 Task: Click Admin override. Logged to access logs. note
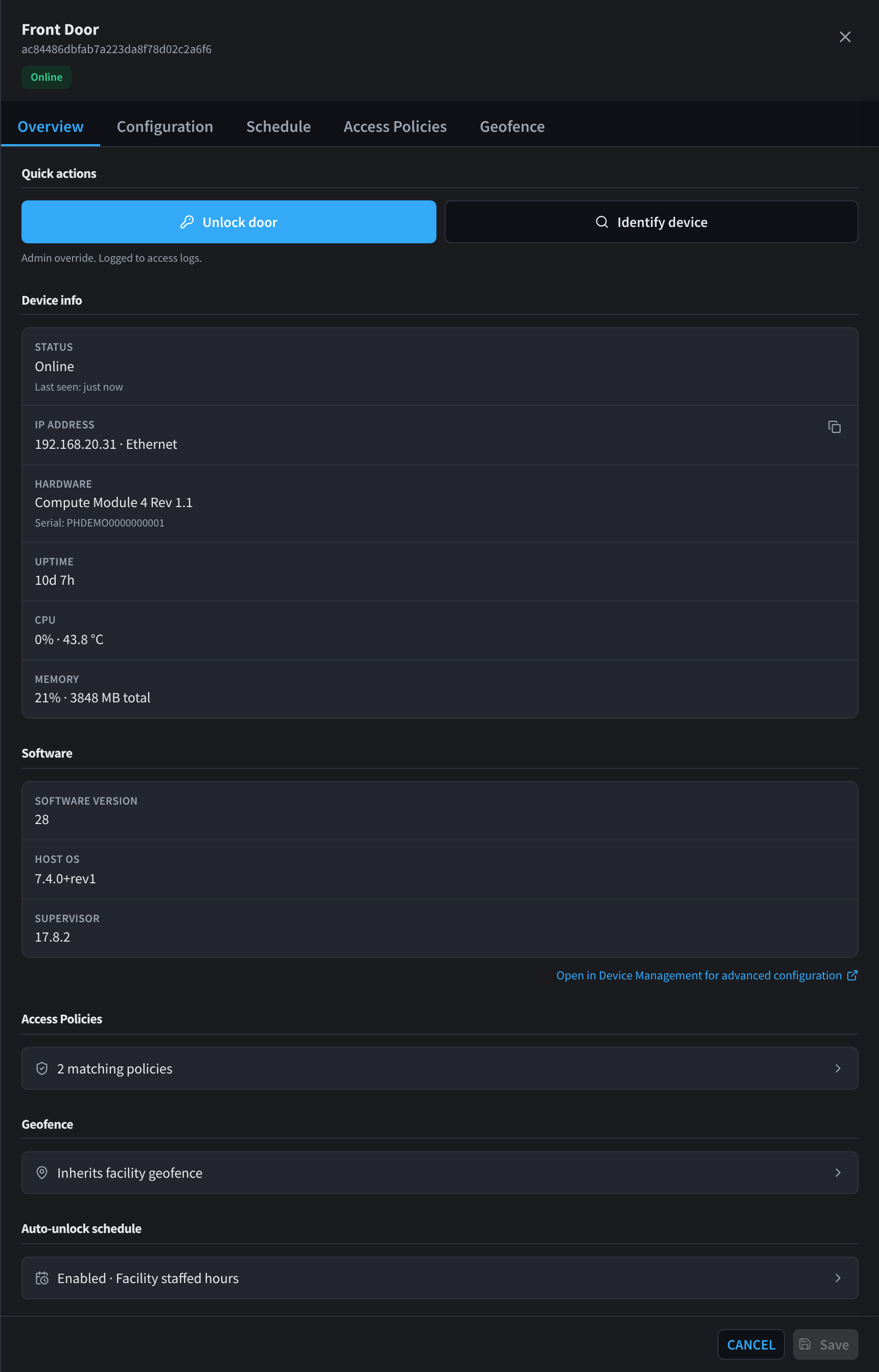coord(111,258)
